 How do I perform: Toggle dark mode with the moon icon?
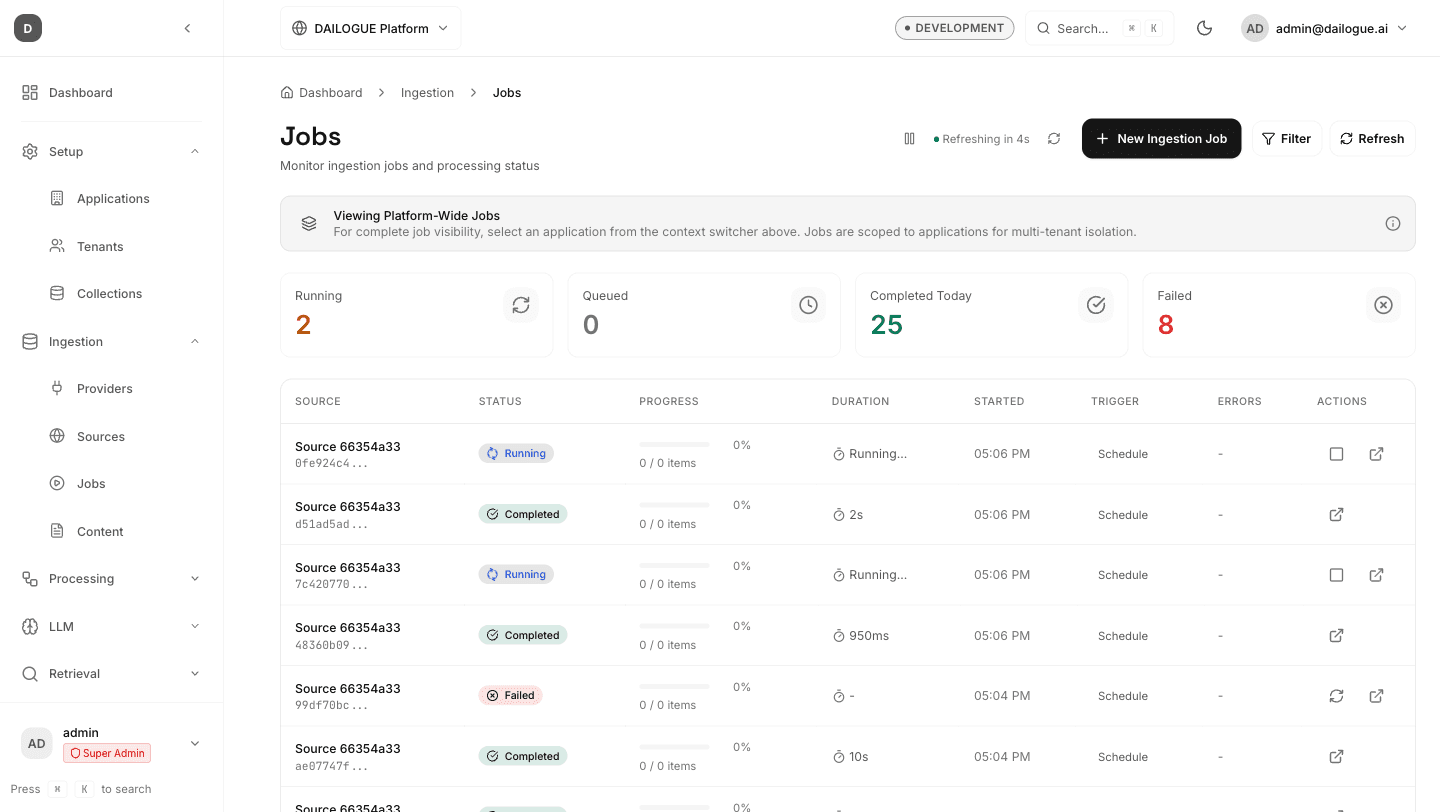[1204, 28]
